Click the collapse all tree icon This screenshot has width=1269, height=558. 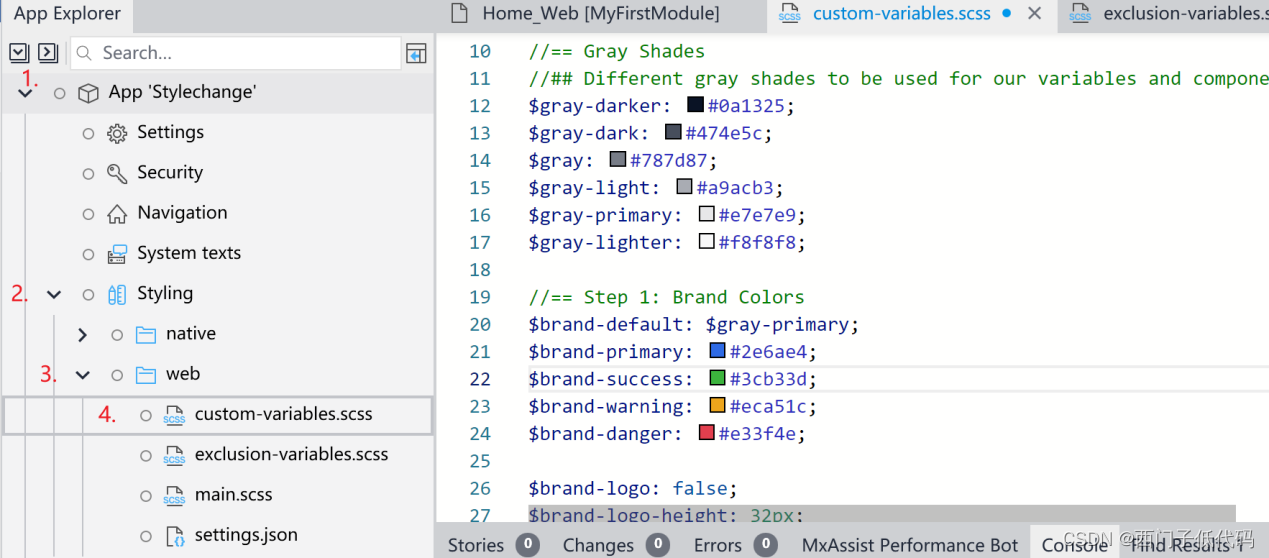(47, 53)
